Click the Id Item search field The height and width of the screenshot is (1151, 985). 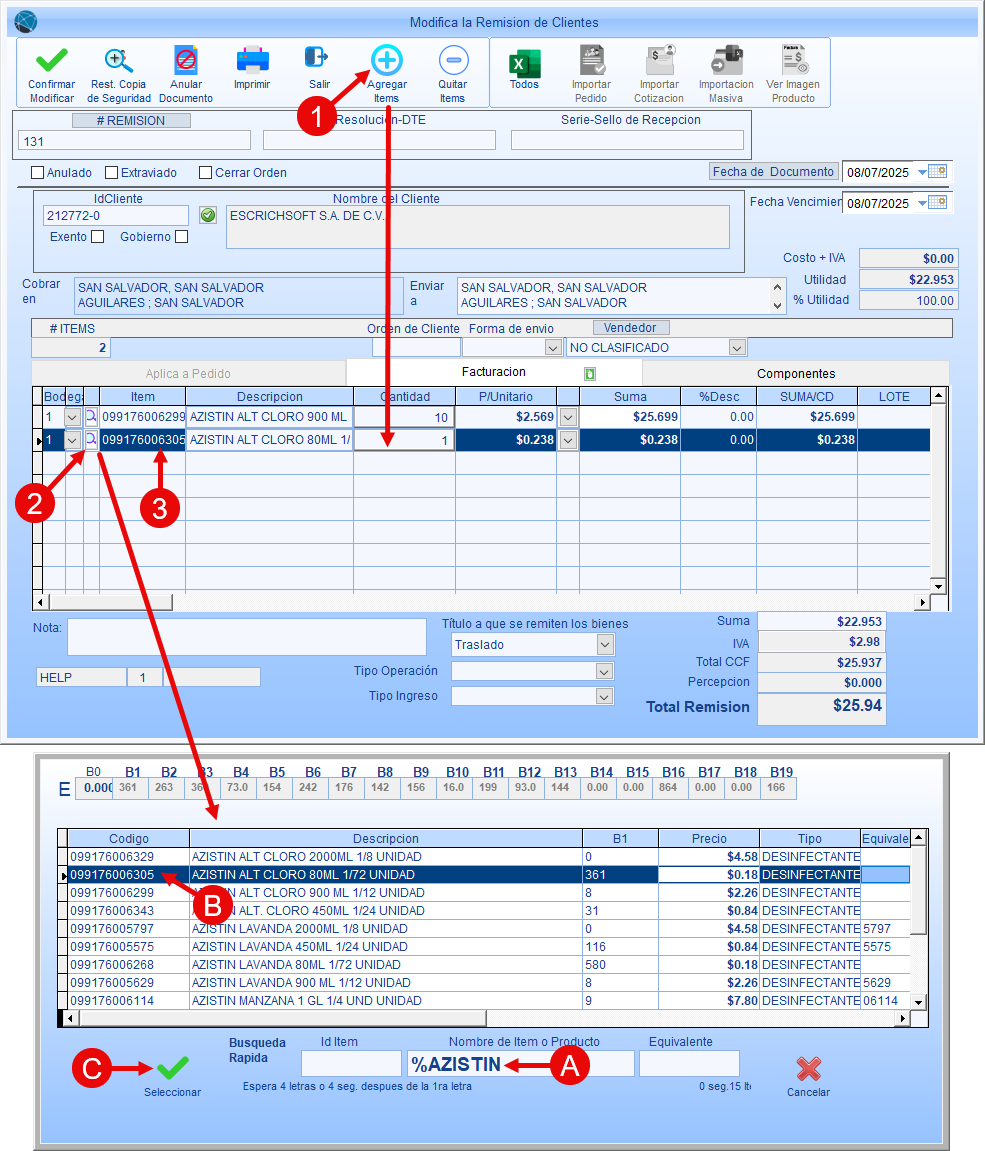[x=351, y=1064]
